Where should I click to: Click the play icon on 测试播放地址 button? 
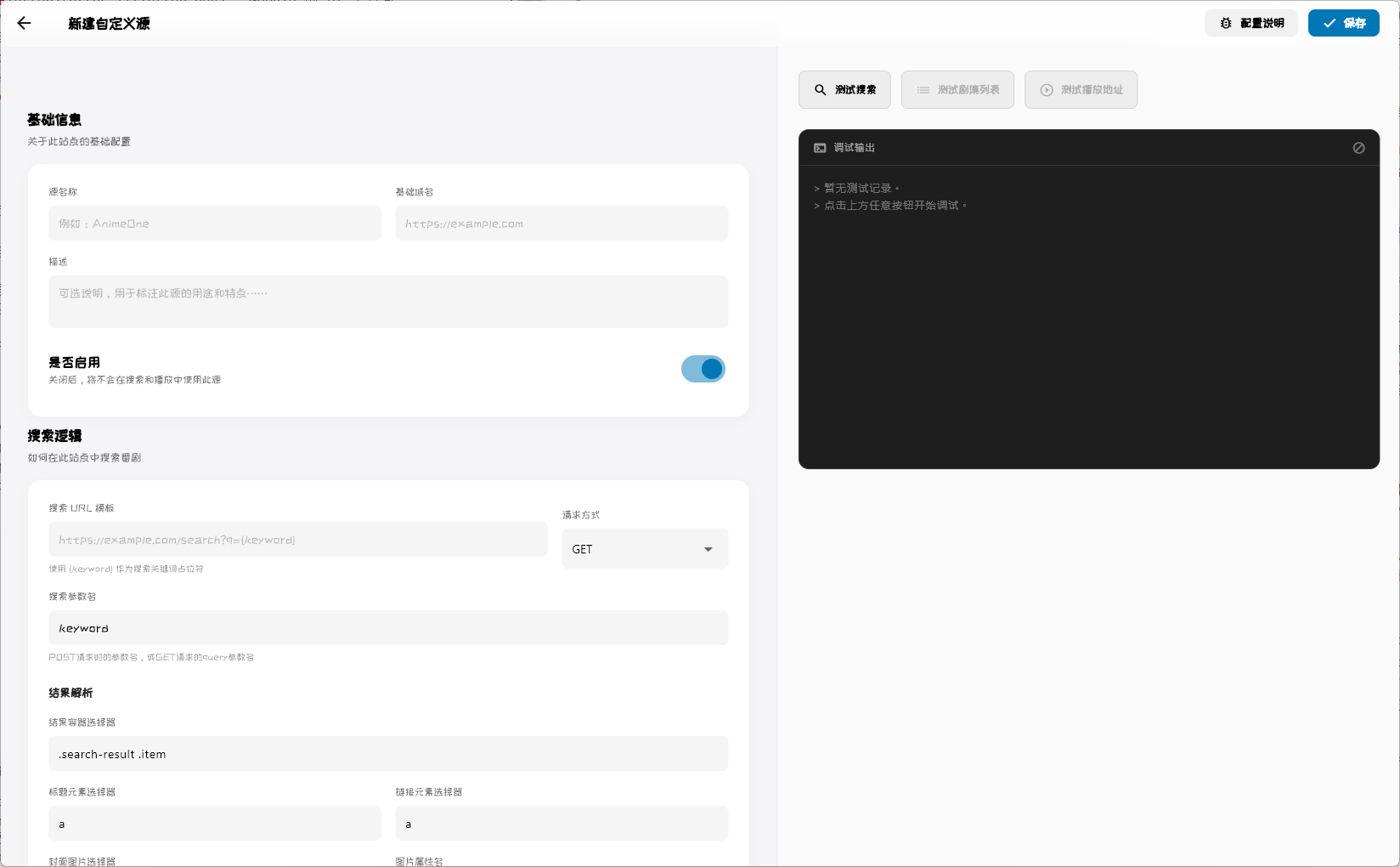click(x=1046, y=89)
